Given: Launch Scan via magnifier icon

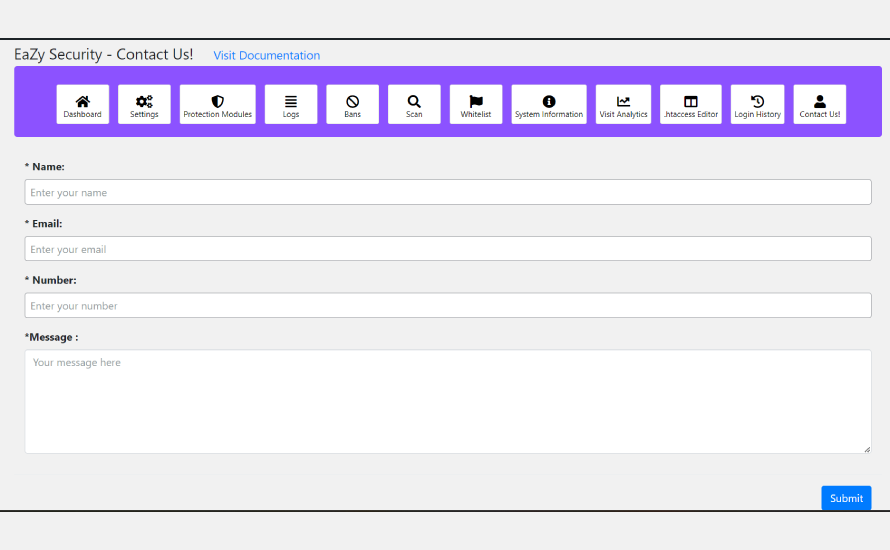Looking at the screenshot, I should point(414,104).
